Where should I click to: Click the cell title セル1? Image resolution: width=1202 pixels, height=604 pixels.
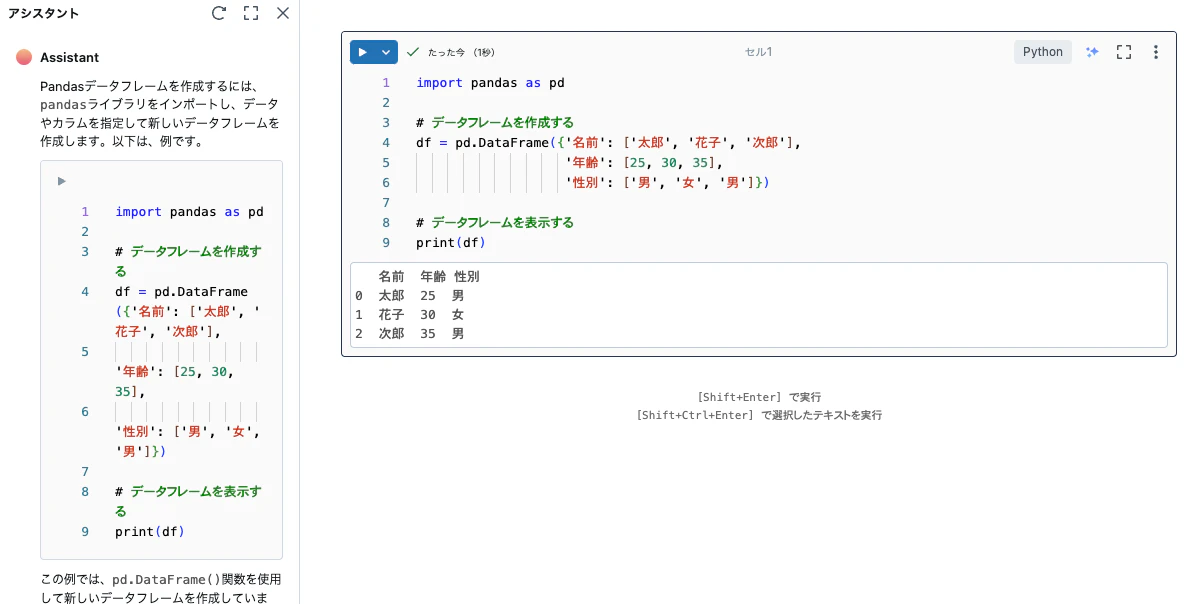coord(758,52)
